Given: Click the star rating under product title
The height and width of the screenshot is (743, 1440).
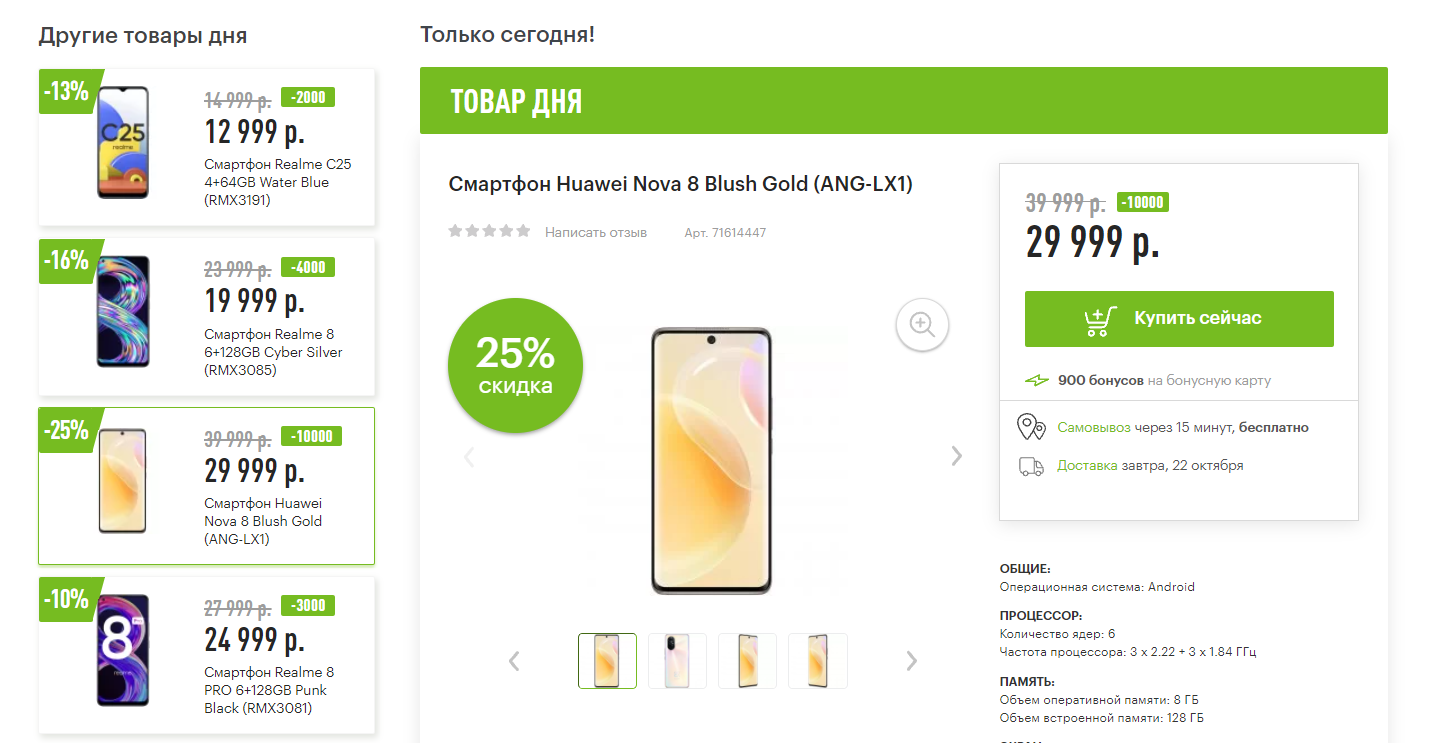Looking at the screenshot, I should point(489,231).
